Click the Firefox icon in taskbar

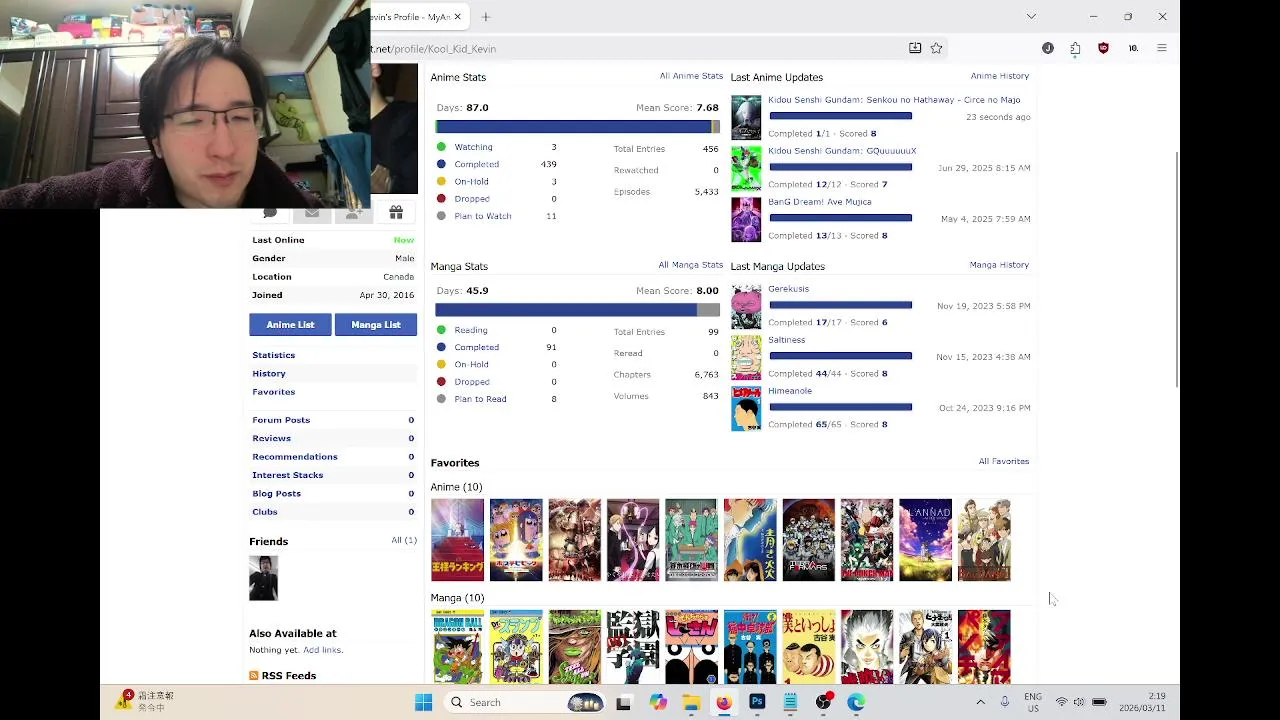tap(723, 702)
